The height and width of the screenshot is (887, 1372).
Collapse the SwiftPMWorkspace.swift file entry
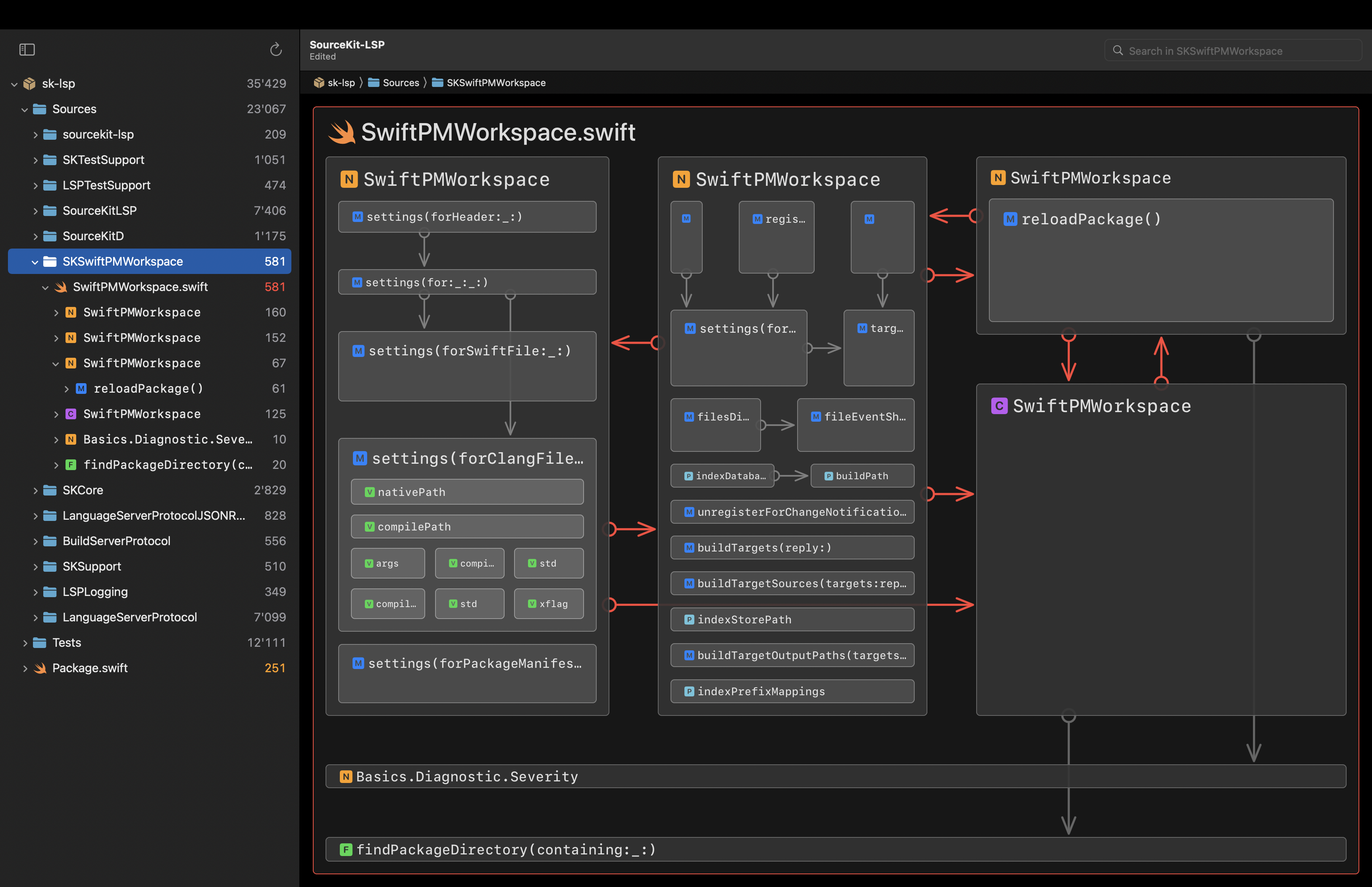click(x=46, y=287)
